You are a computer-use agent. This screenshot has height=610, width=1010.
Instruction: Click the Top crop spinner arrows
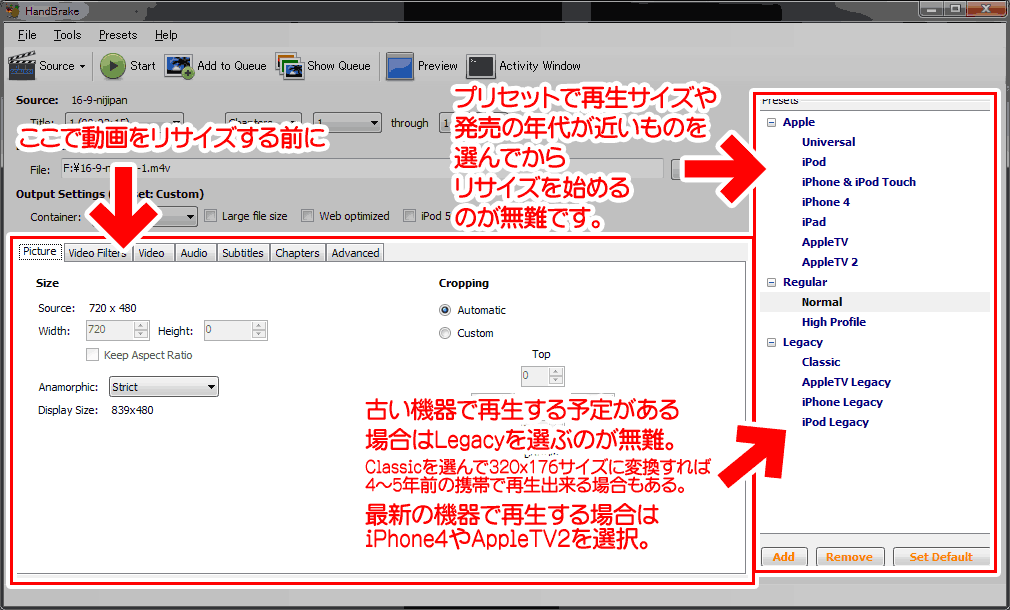(x=557, y=376)
